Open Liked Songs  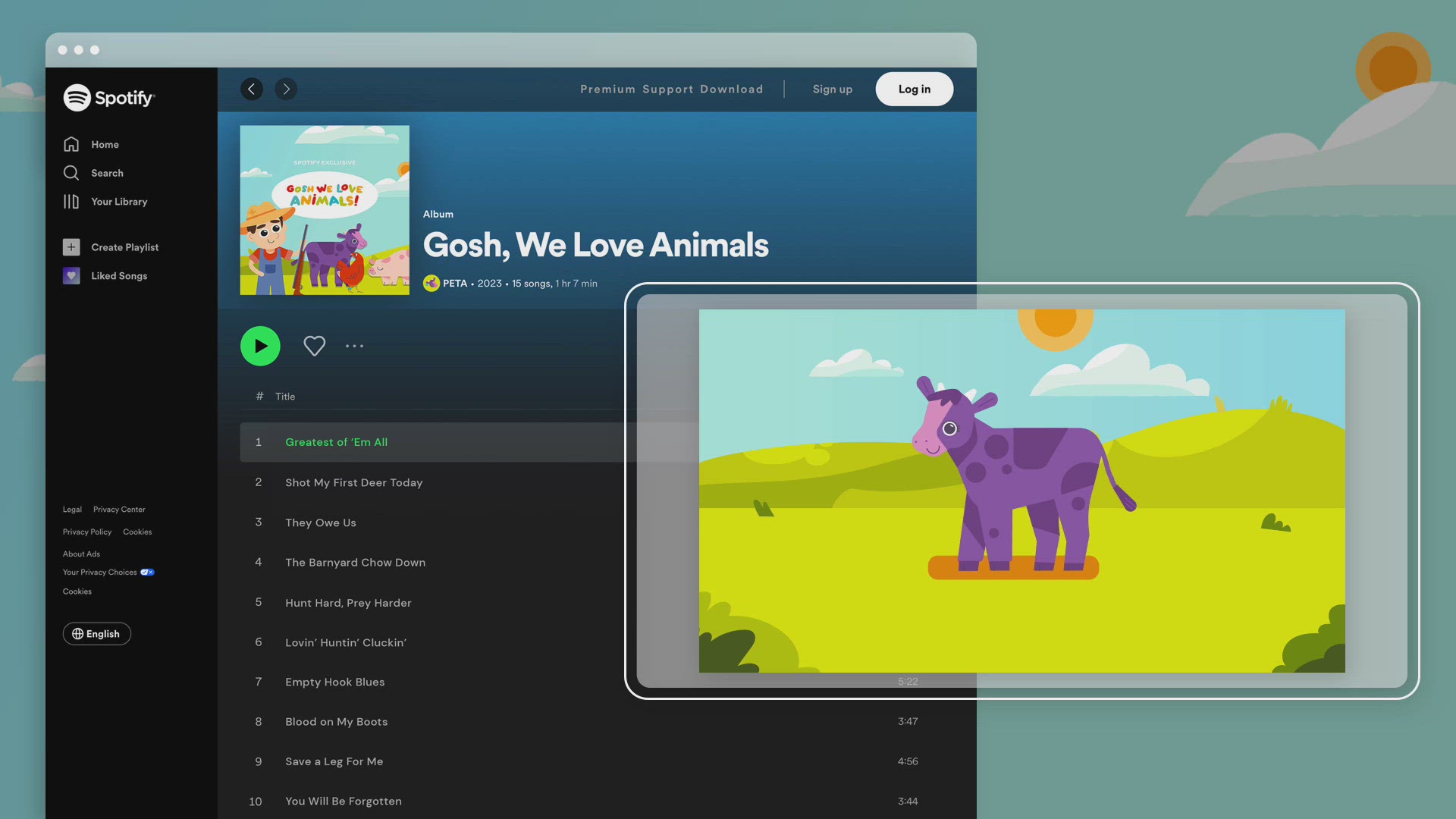(x=118, y=275)
